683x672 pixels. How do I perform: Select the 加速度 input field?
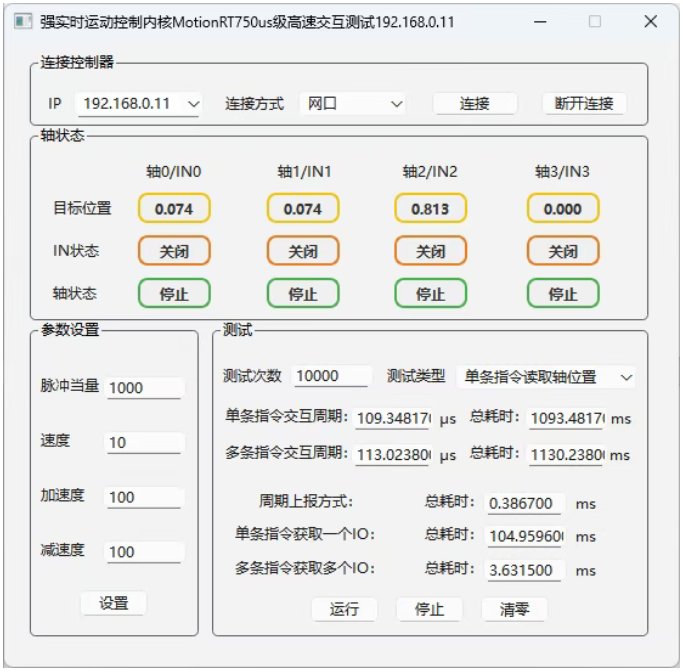[144, 497]
